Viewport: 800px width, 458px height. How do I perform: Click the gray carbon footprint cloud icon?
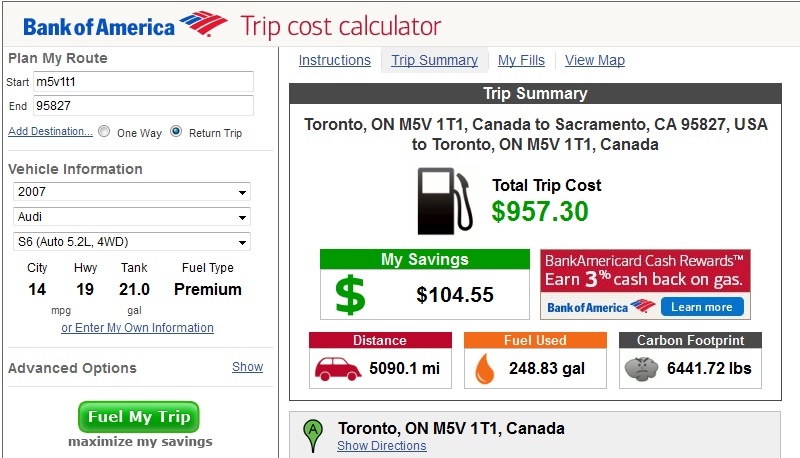click(x=641, y=369)
